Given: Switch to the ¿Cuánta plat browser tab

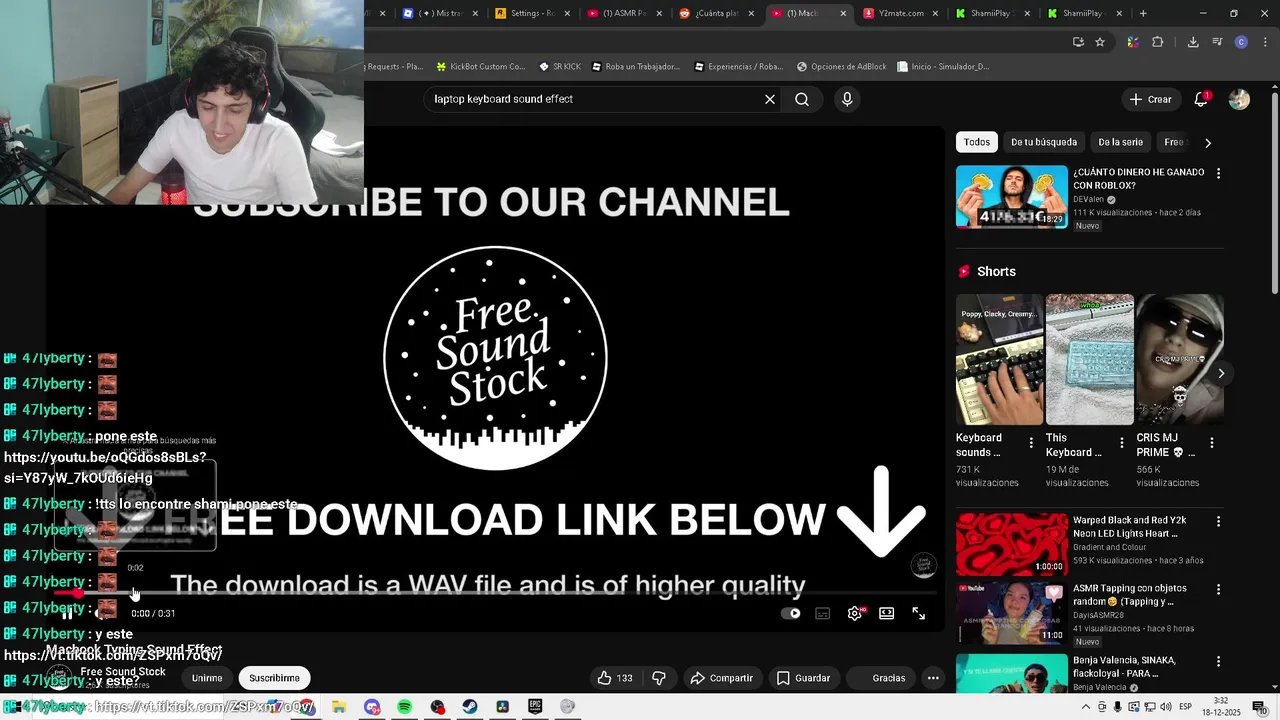Looking at the screenshot, I should pos(715,14).
